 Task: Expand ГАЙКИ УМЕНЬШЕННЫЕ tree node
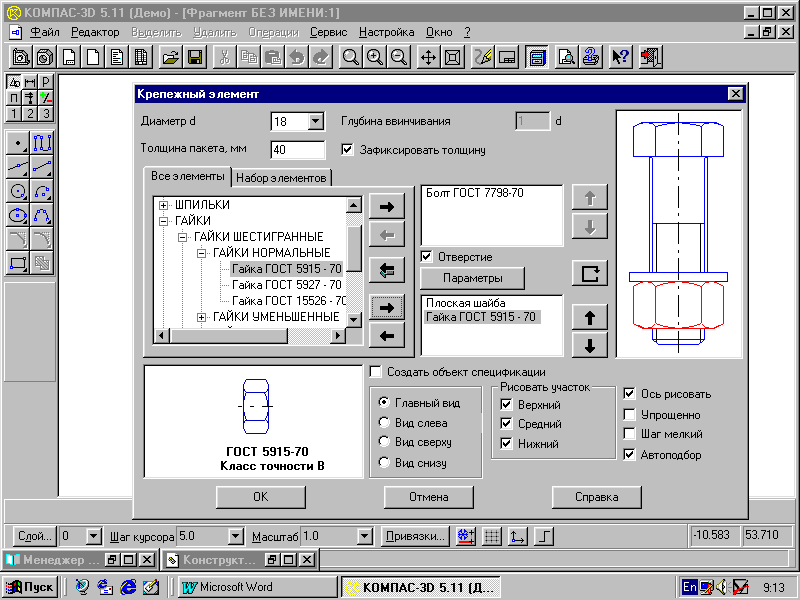coord(202,317)
